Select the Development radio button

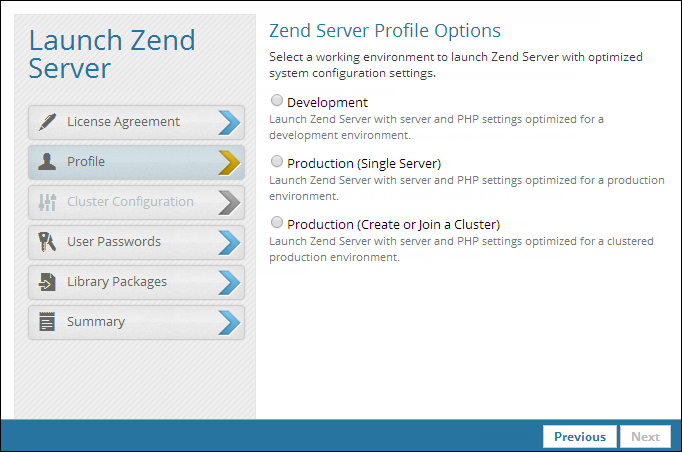point(277,101)
